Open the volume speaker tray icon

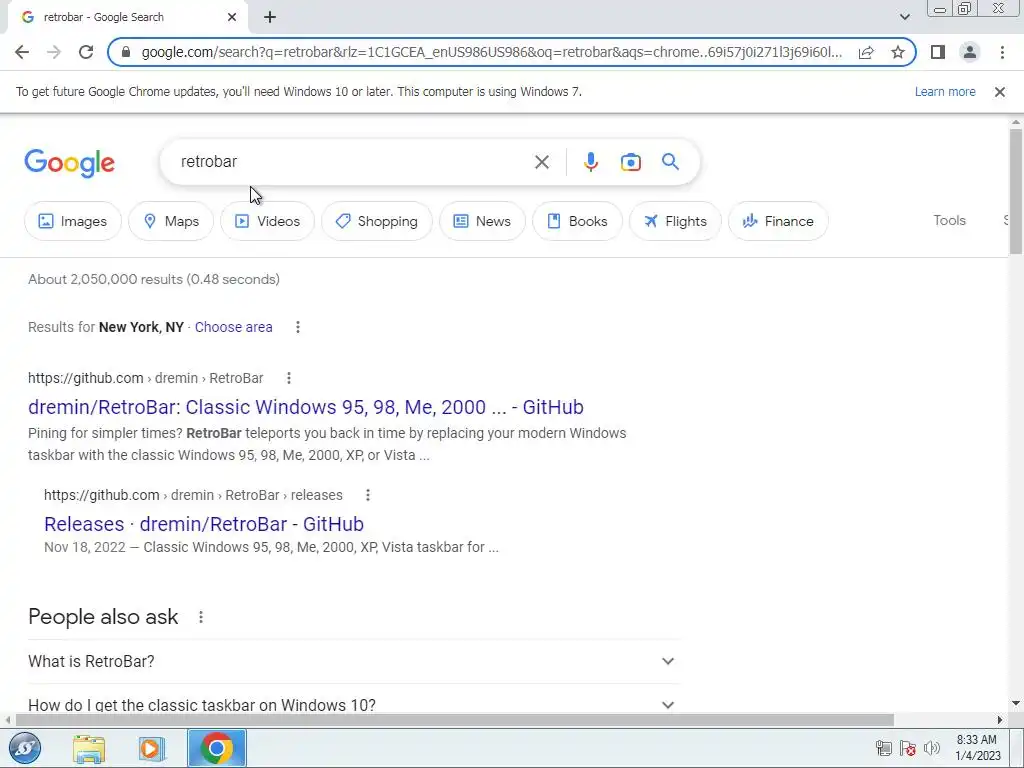[x=932, y=748]
